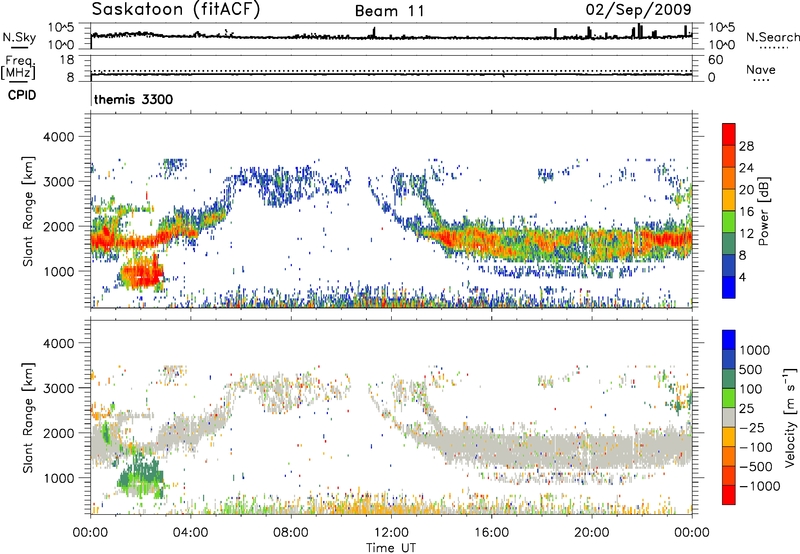The width and height of the screenshot is (800, 554).
Task: Click the 'Time UT' axis title
Action: [x=391, y=548]
